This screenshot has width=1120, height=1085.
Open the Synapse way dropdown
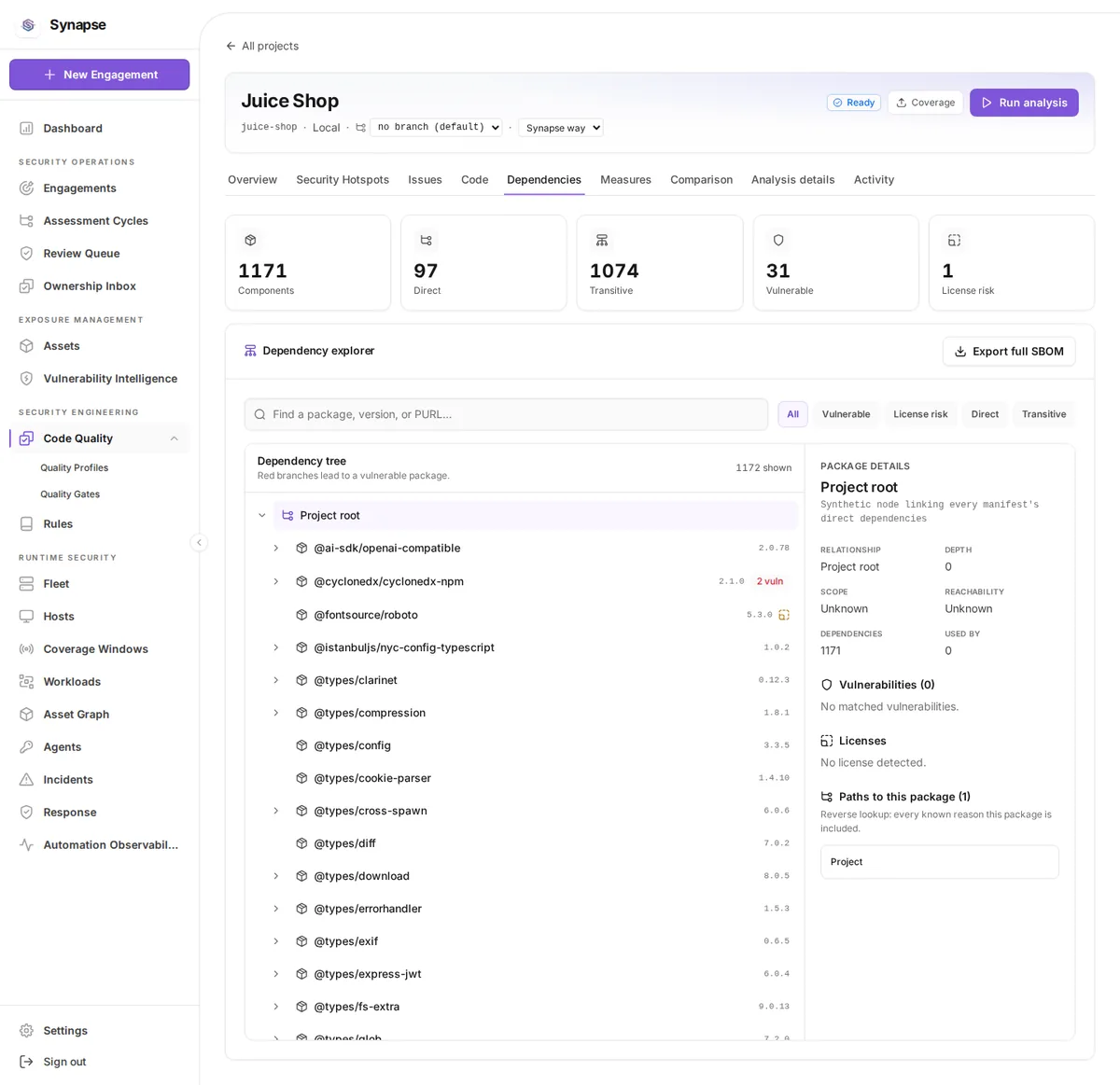(561, 128)
